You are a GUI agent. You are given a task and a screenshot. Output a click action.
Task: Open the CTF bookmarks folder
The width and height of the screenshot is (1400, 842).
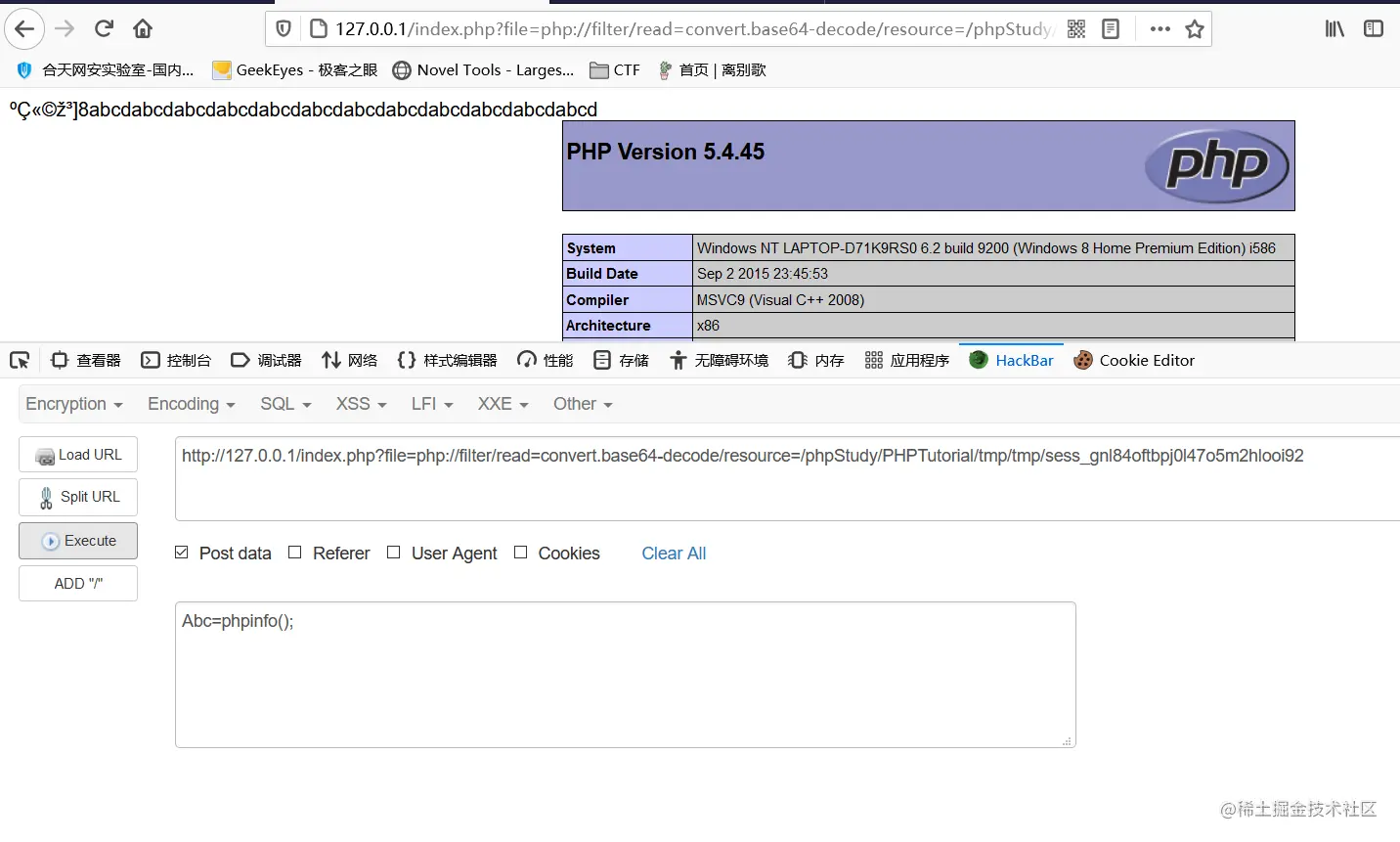coord(615,69)
